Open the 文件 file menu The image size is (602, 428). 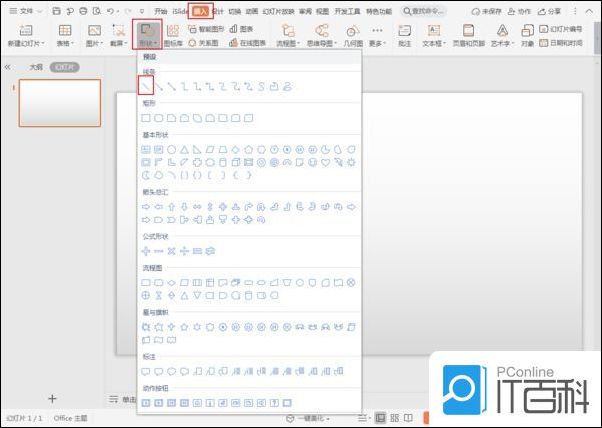26,11
